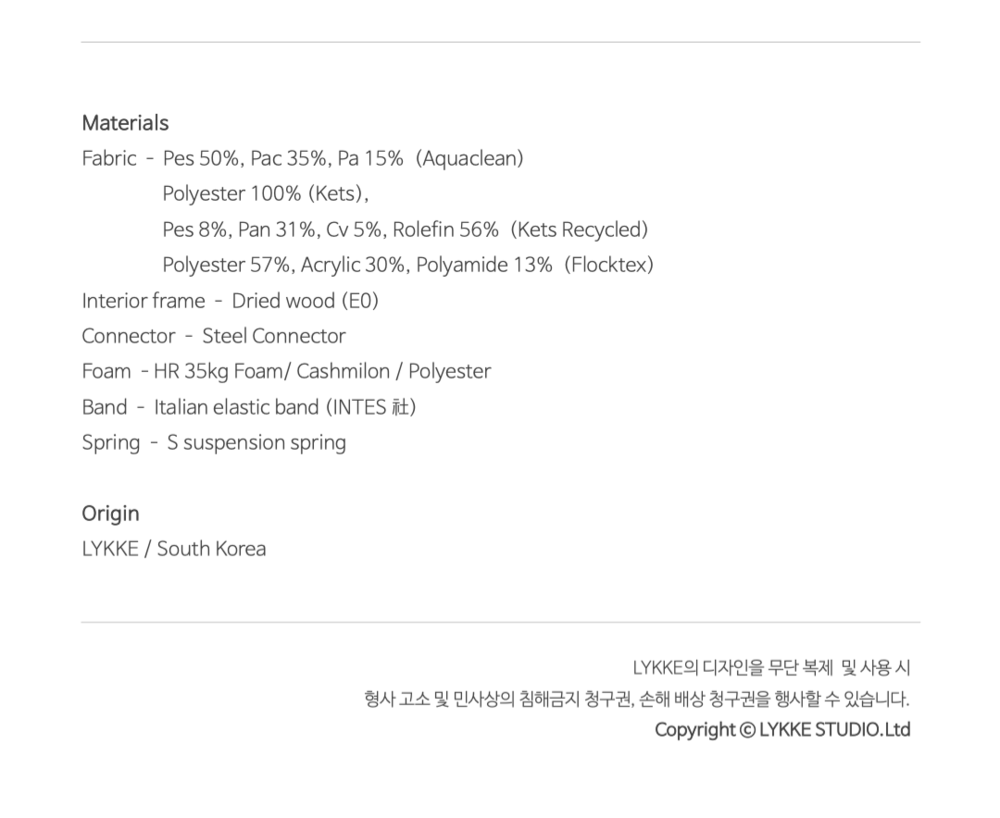The image size is (1000, 818).
Task: Click the Flocktex fabric composition line
Action: tap(408, 265)
